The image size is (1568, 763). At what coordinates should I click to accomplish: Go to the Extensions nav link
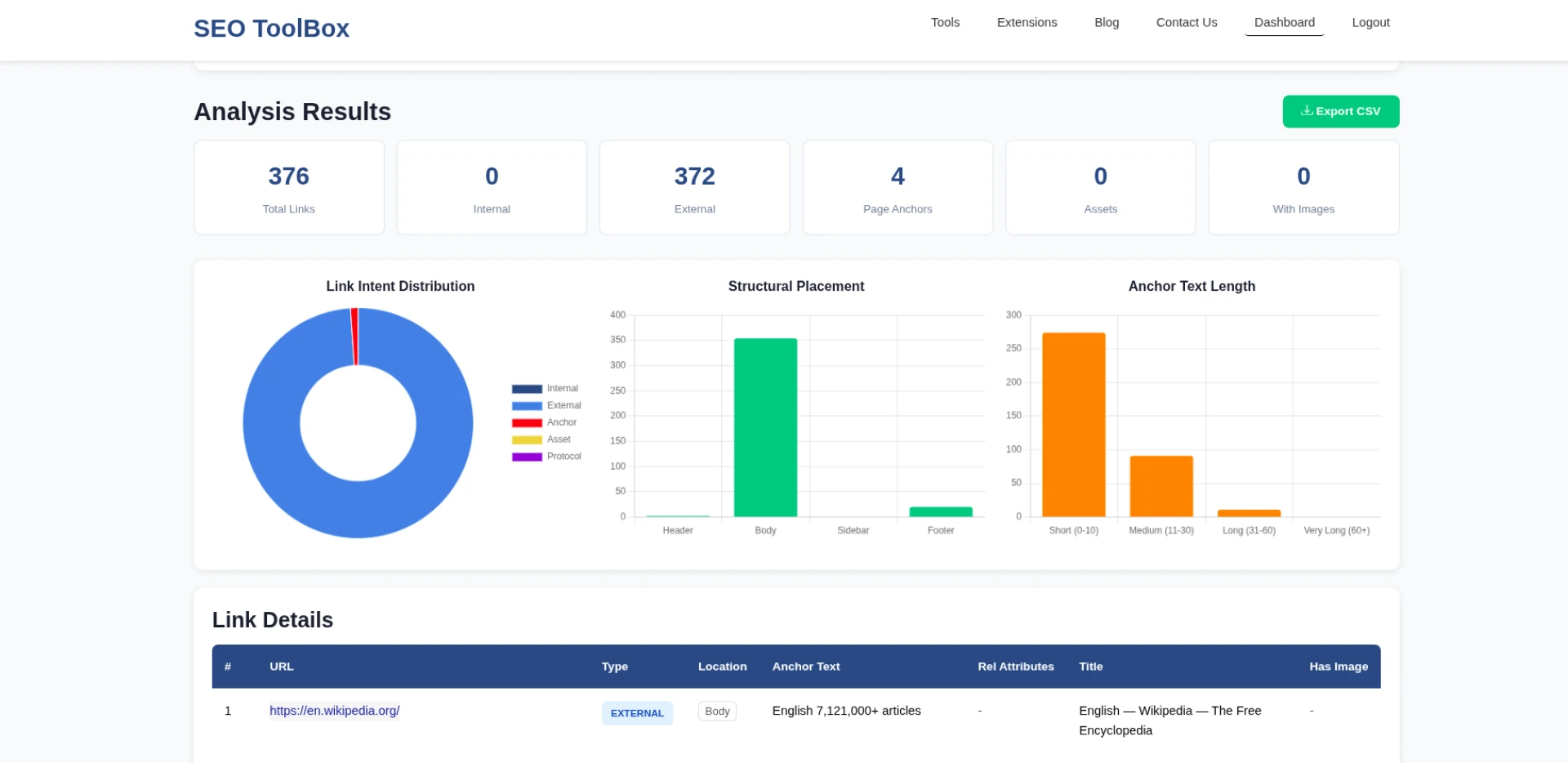pos(1027,23)
